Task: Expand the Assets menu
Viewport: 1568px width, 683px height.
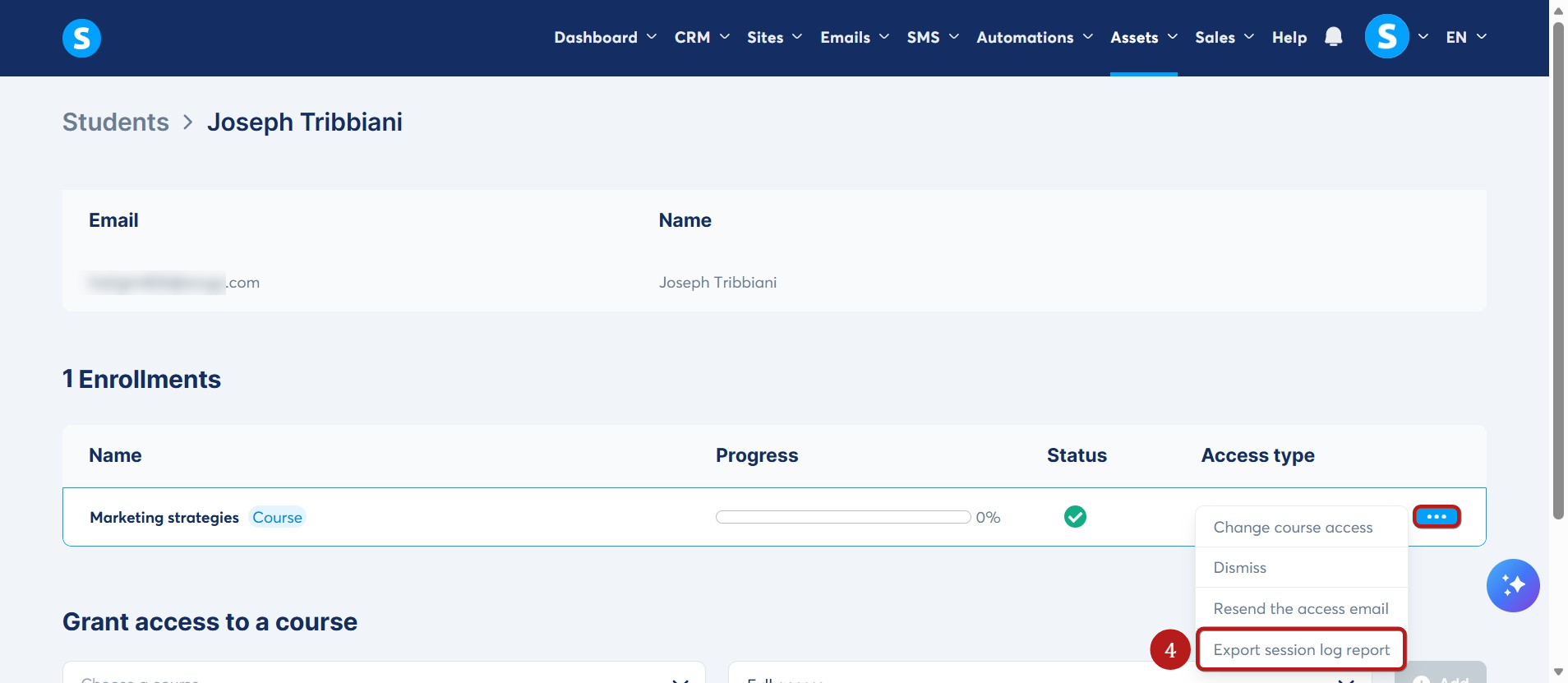Action: 1144,37
